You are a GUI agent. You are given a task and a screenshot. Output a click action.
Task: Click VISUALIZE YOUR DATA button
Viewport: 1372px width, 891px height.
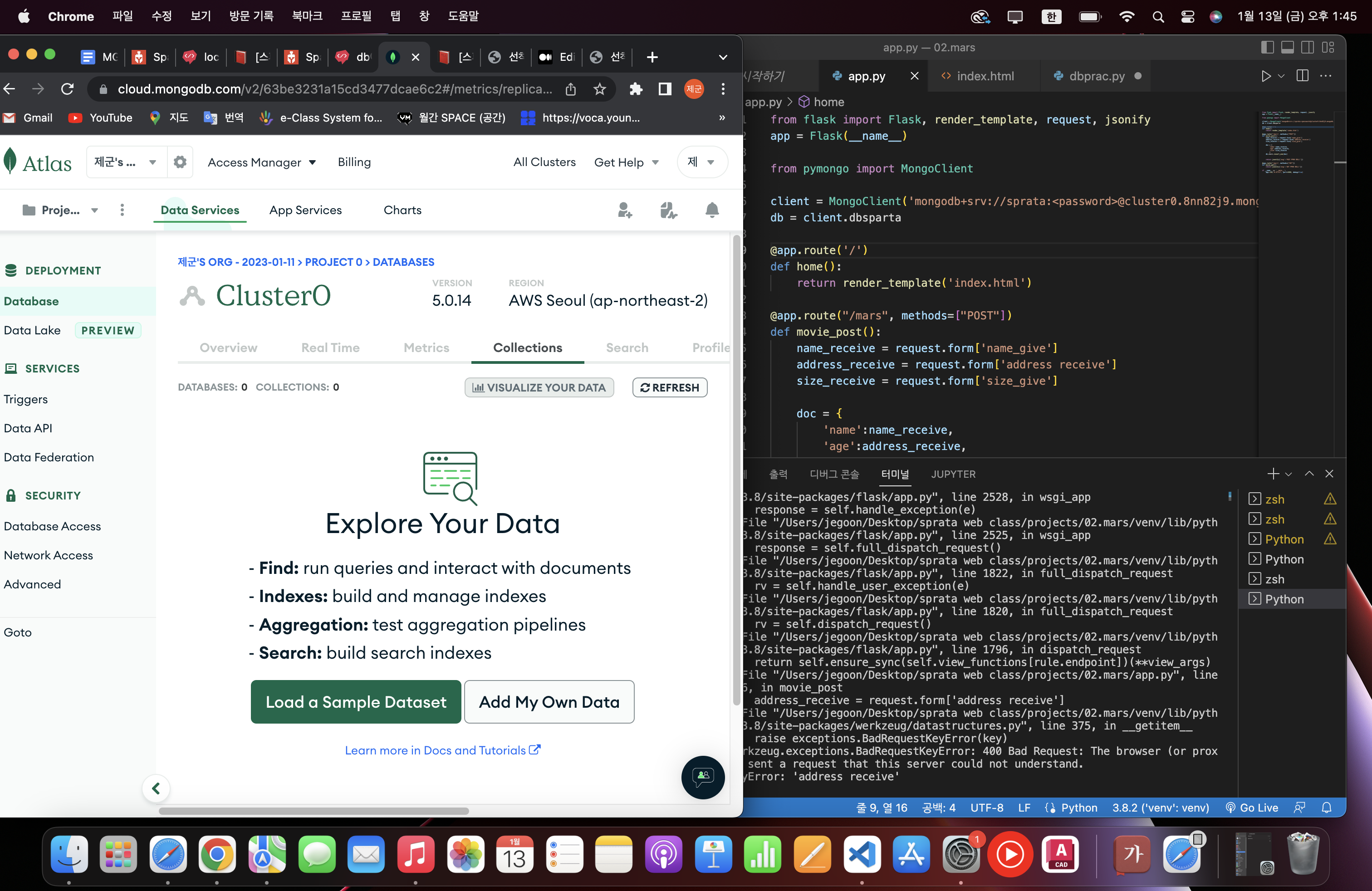pyautogui.click(x=539, y=387)
